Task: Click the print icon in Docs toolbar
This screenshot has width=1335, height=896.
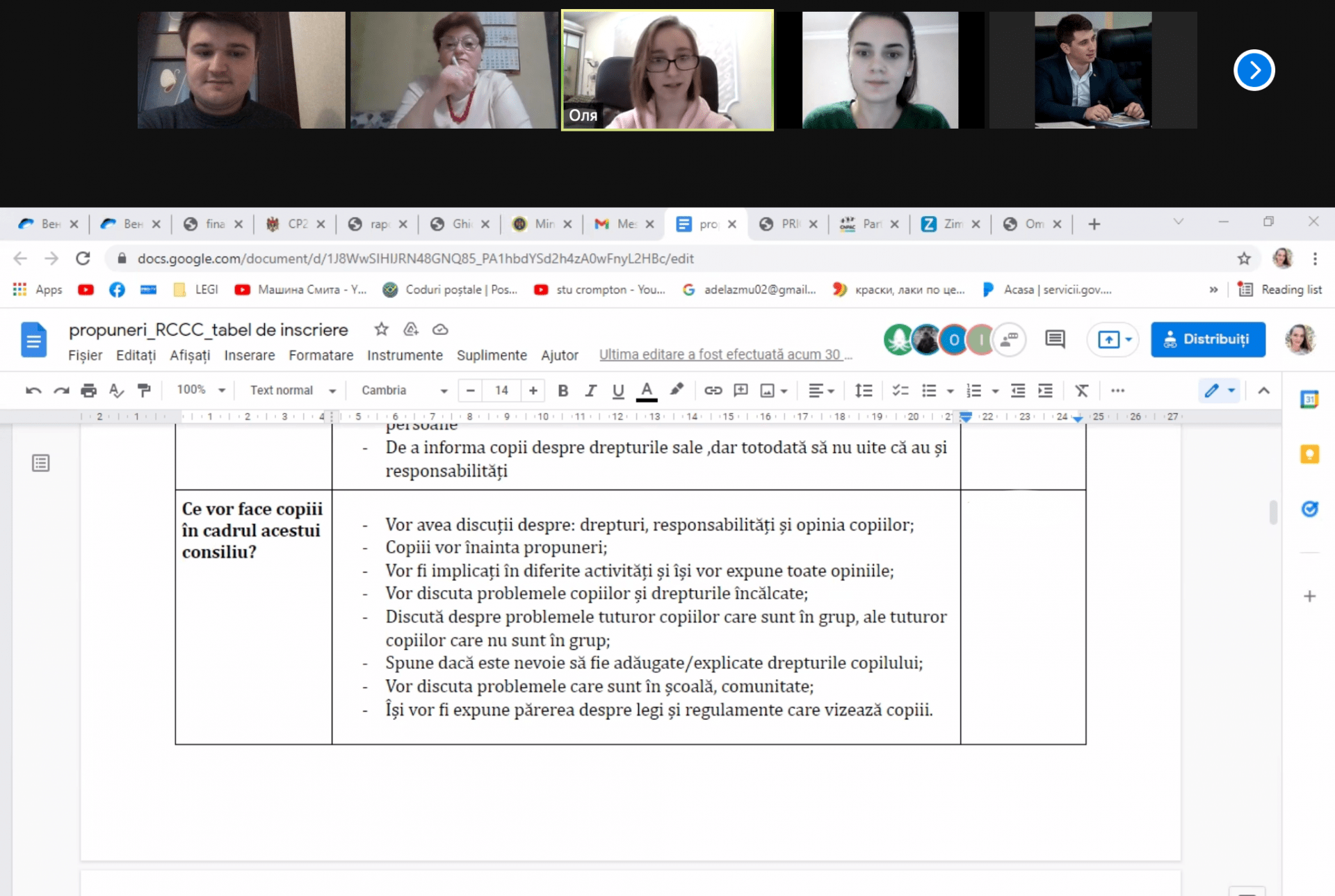Action: click(x=88, y=391)
